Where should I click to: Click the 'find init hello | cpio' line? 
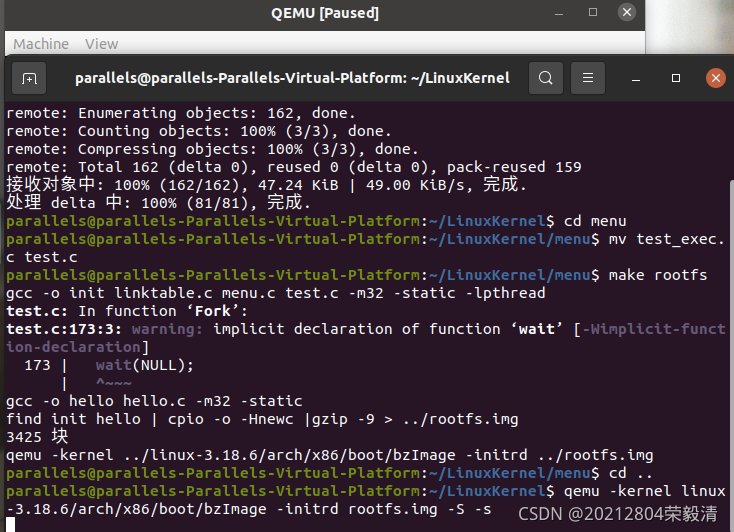[x=262, y=419]
